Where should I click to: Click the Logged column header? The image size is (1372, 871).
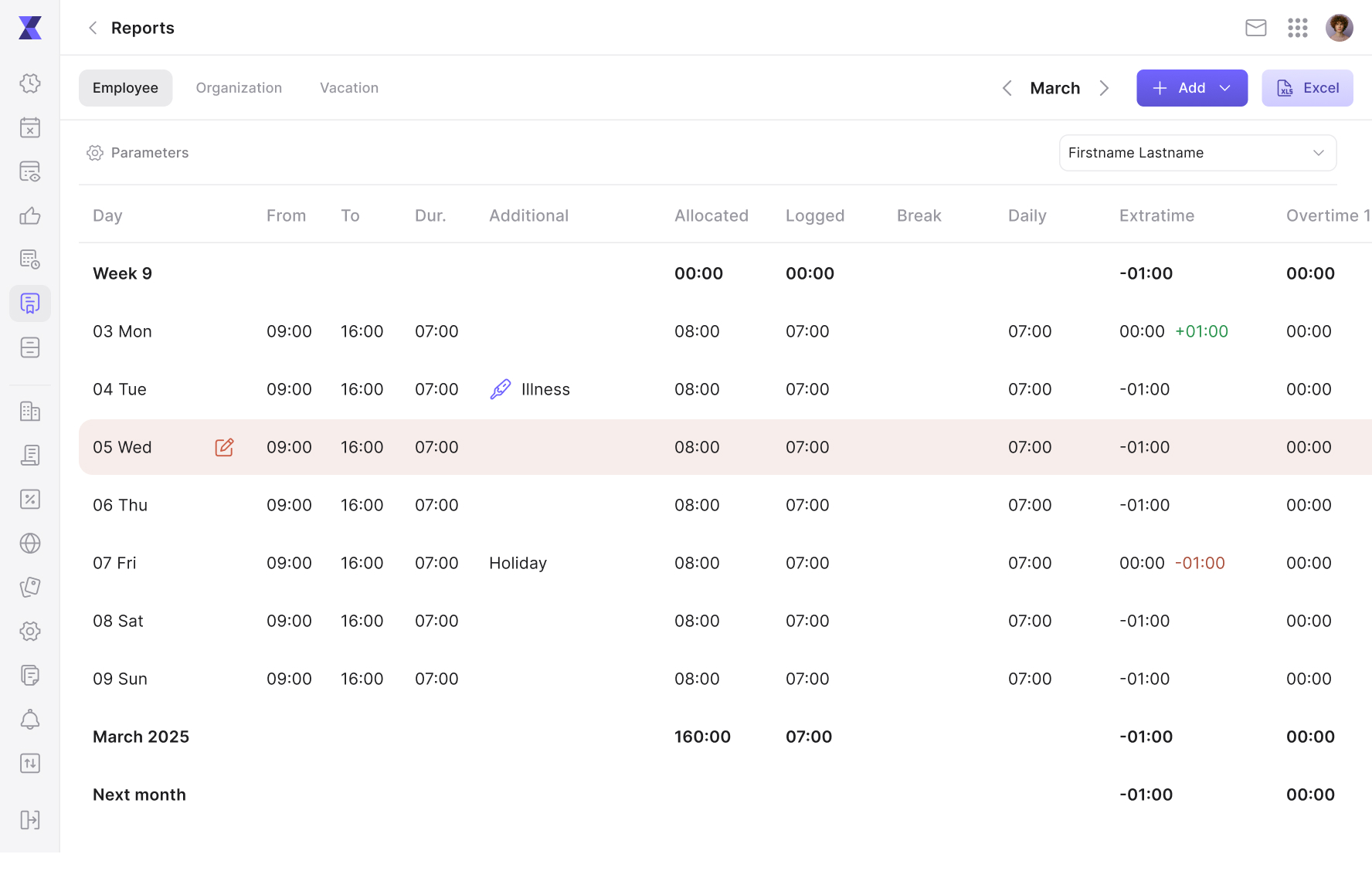point(815,215)
